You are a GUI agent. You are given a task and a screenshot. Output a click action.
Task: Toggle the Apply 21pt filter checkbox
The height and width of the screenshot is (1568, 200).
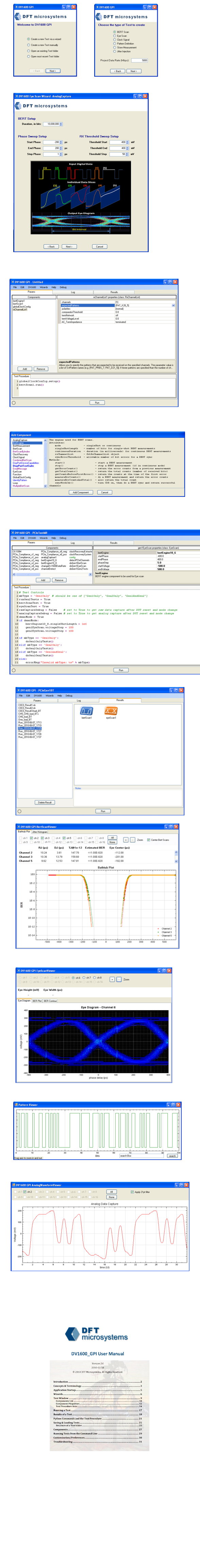[x=133, y=1191]
